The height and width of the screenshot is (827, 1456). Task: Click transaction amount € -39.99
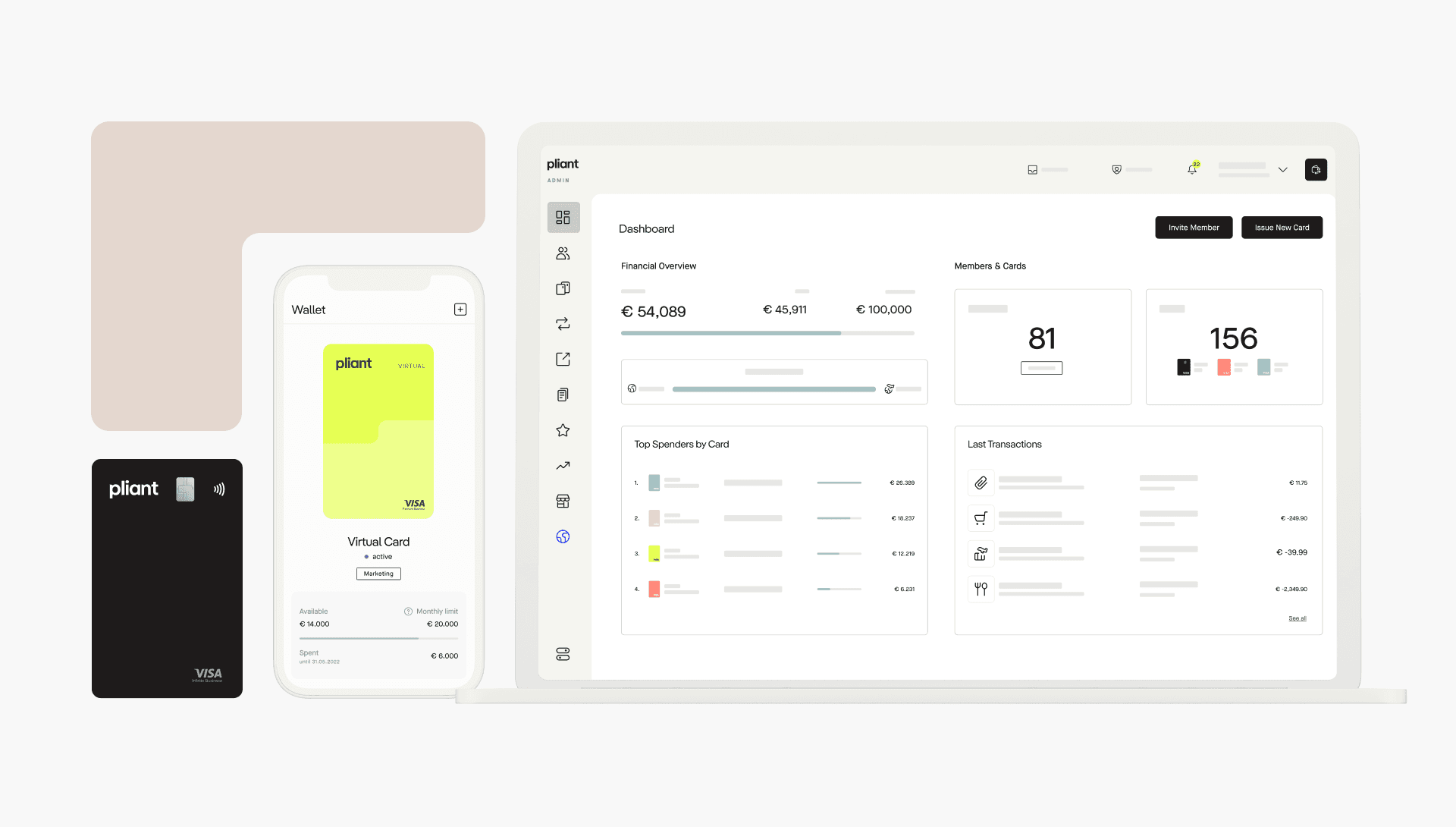[x=1291, y=552]
